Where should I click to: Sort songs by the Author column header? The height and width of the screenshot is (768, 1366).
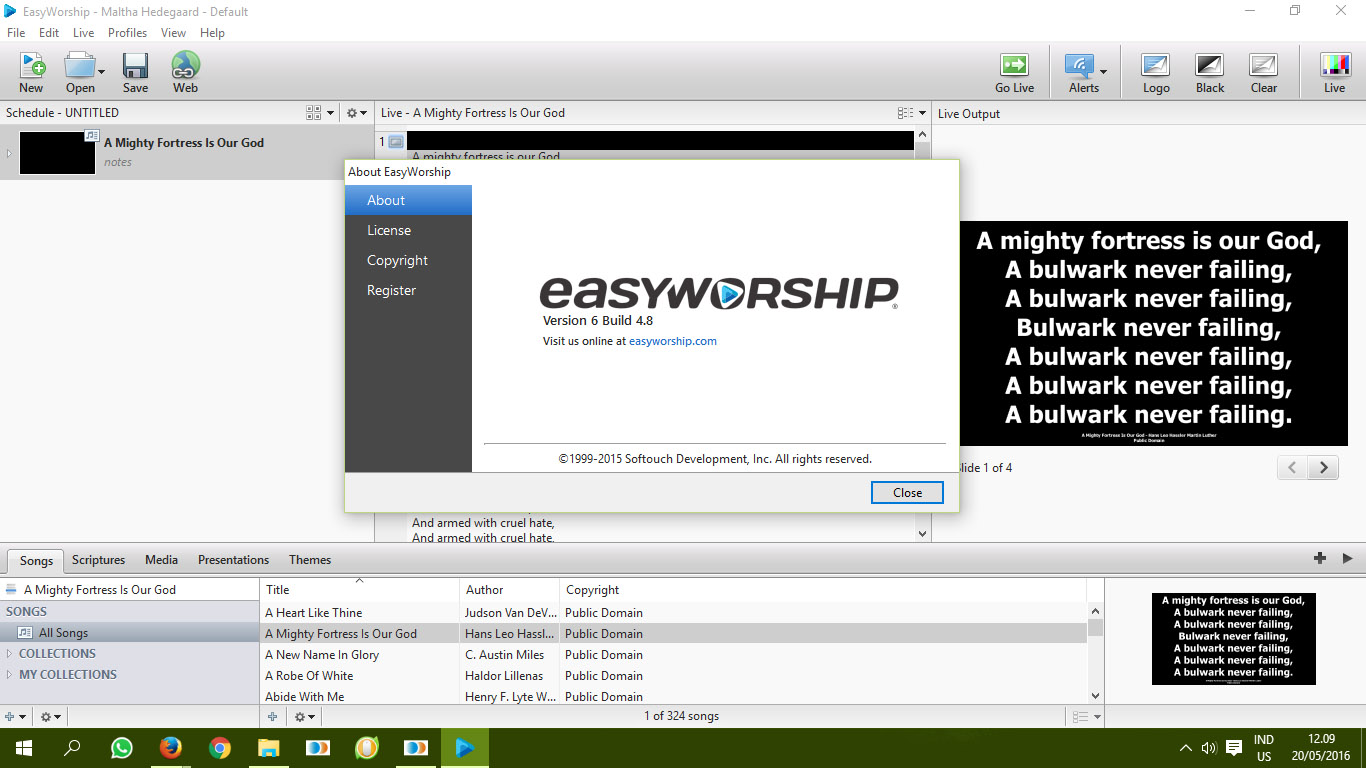coord(509,590)
